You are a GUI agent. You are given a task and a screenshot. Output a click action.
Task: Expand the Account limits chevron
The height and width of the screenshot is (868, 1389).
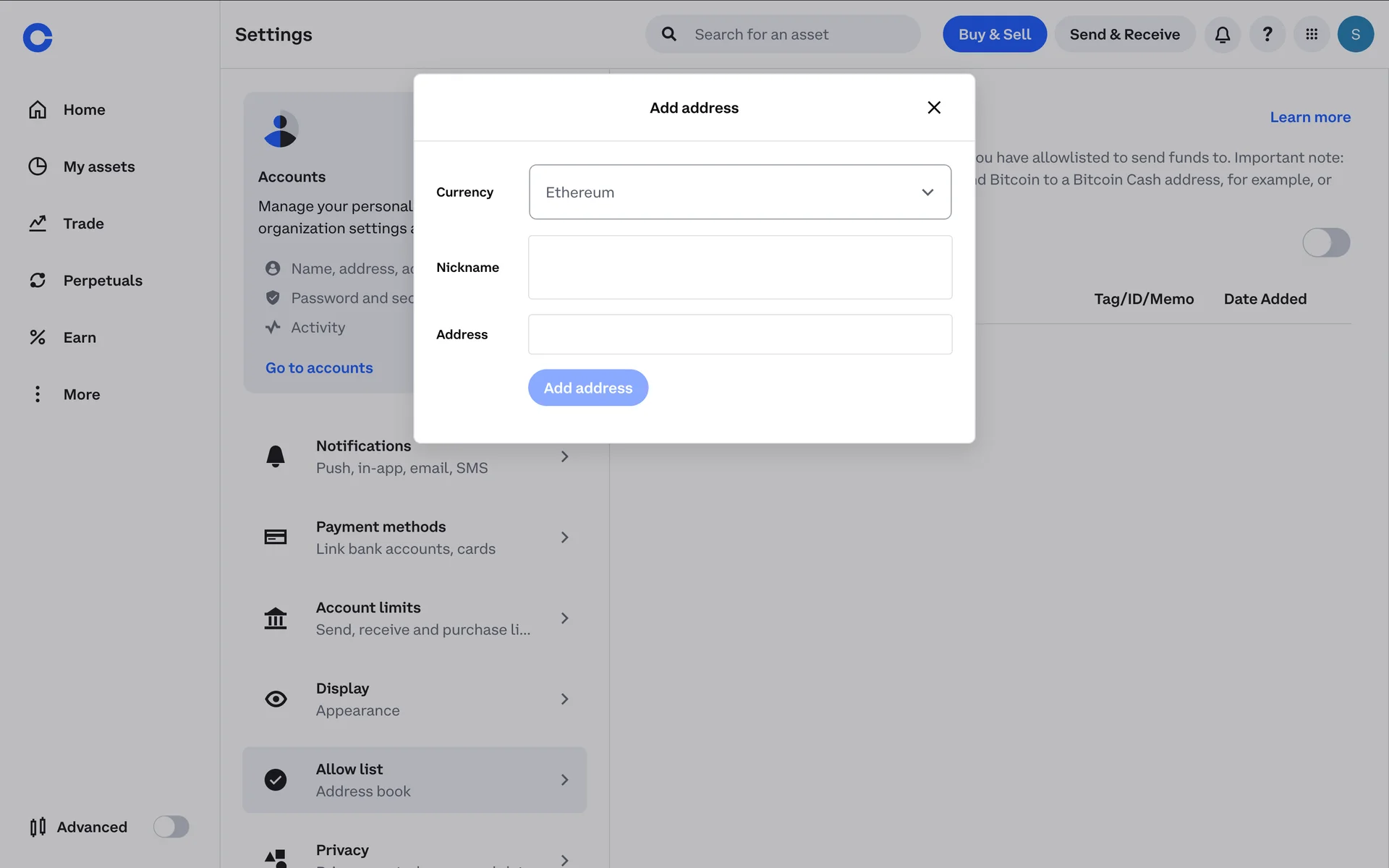[564, 618]
